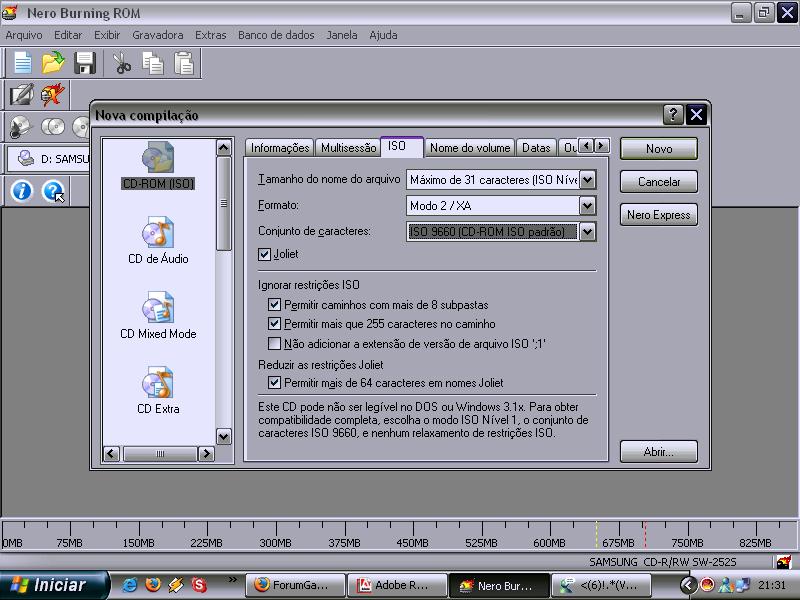Viewport: 800px width, 600px height.
Task: Click the Nero Express button
Action: (x=659, y=215)
